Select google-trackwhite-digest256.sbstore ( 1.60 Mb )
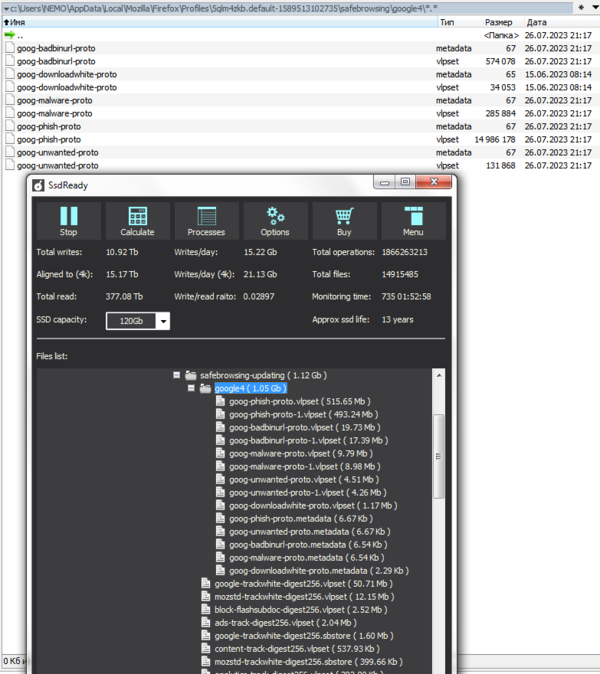 [x=304, y=636]
